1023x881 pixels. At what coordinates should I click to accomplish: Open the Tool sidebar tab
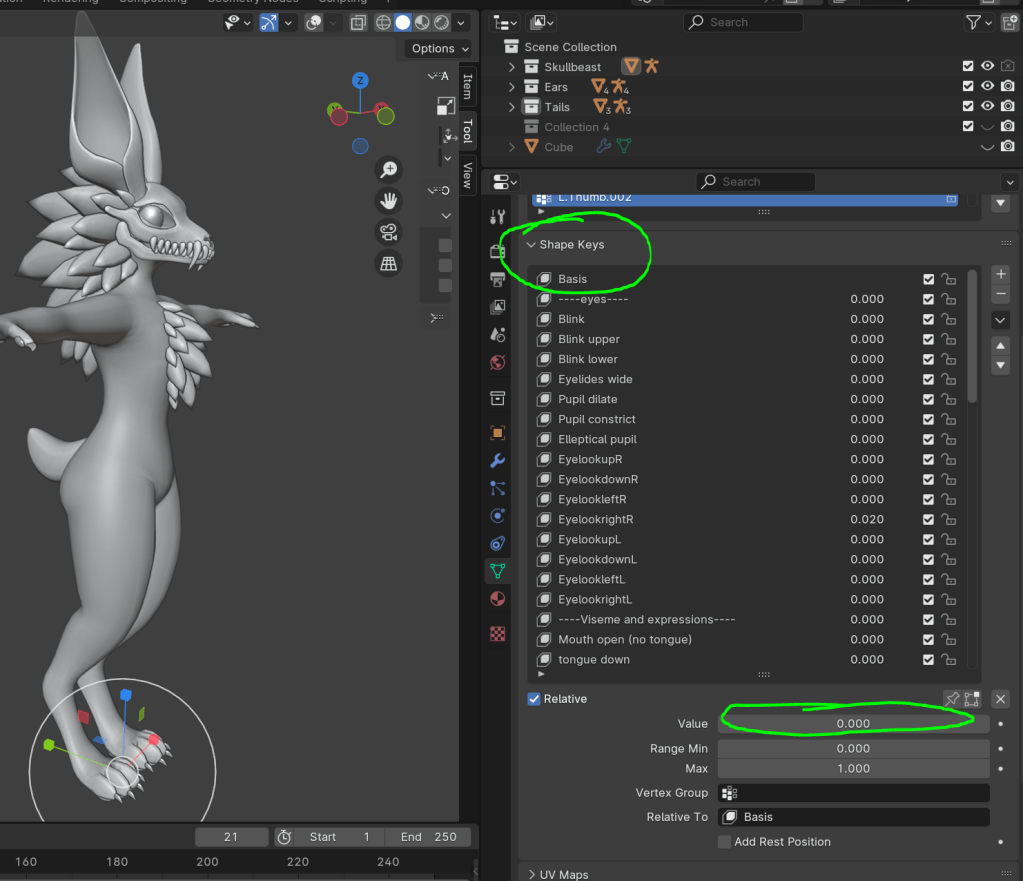467,130
